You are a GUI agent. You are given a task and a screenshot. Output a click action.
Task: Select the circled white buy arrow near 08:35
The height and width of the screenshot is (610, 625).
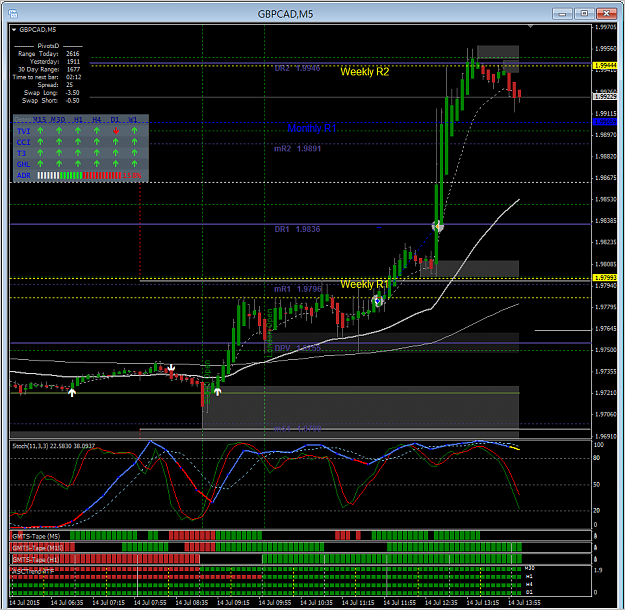pyautogui.click(x=217, y=392)
